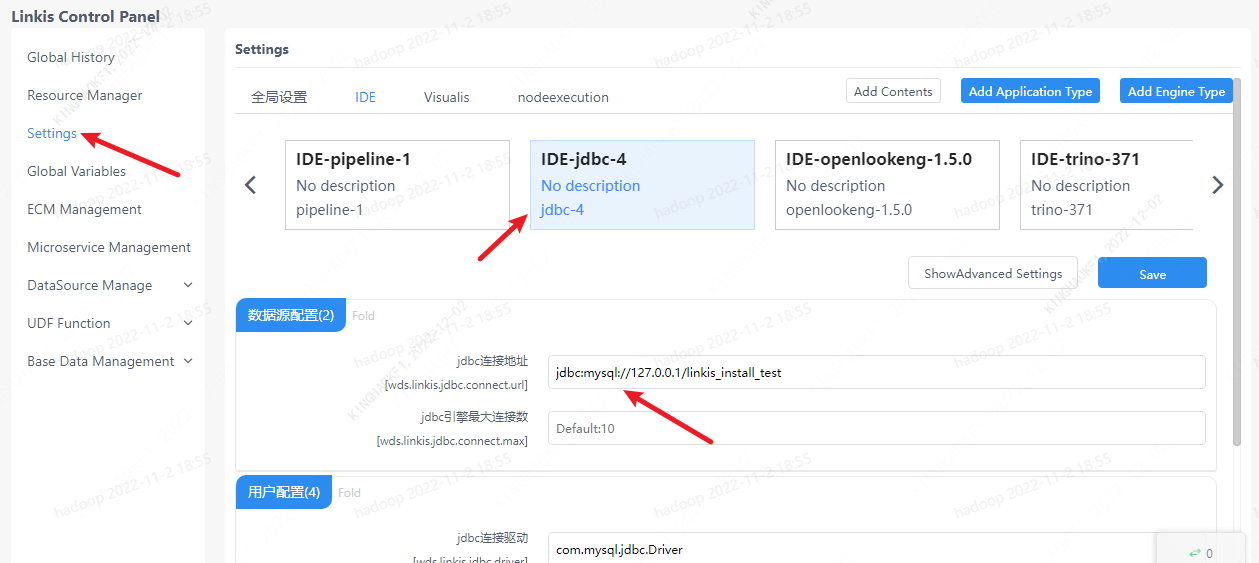Expand the UDF Function submenu

[188, 323]
